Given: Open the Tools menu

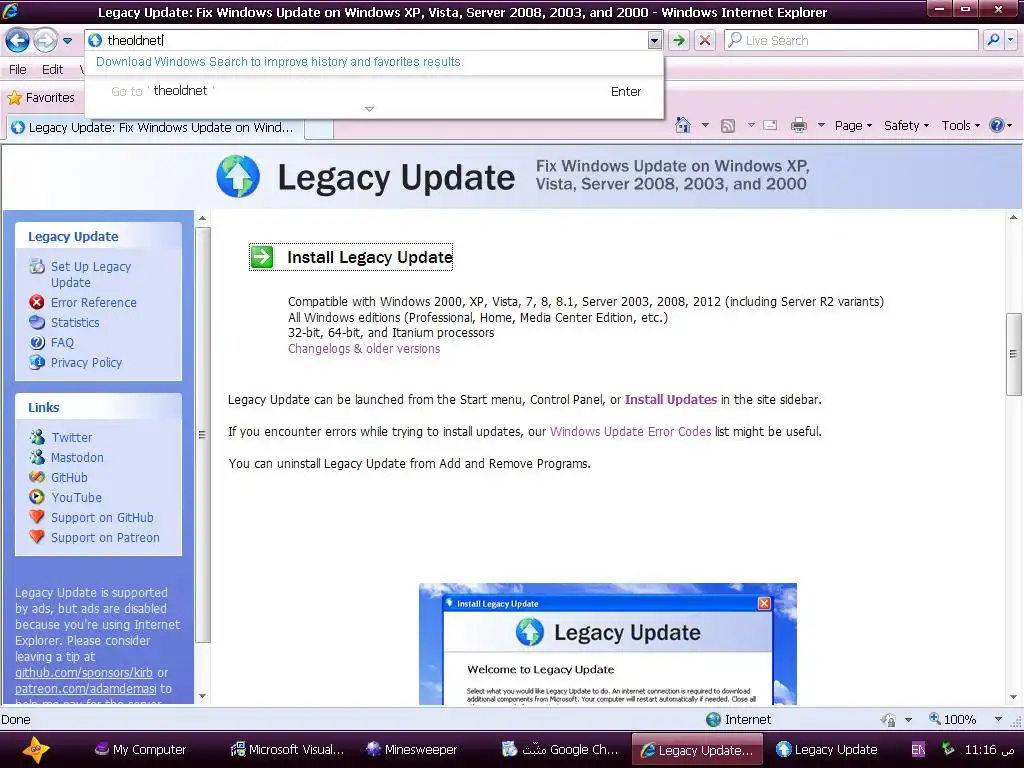Looking at the screenshot, I should pos(960,125).
